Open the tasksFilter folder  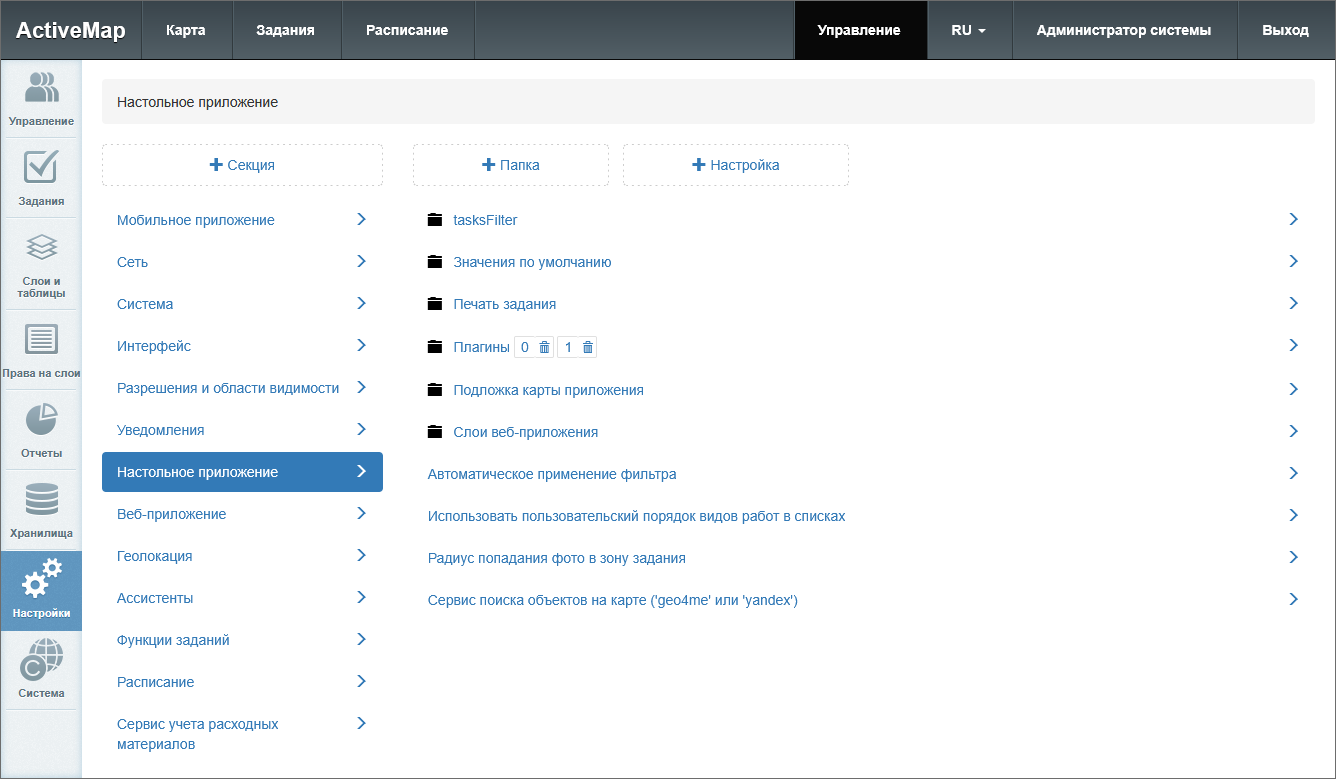pos(485,220)
